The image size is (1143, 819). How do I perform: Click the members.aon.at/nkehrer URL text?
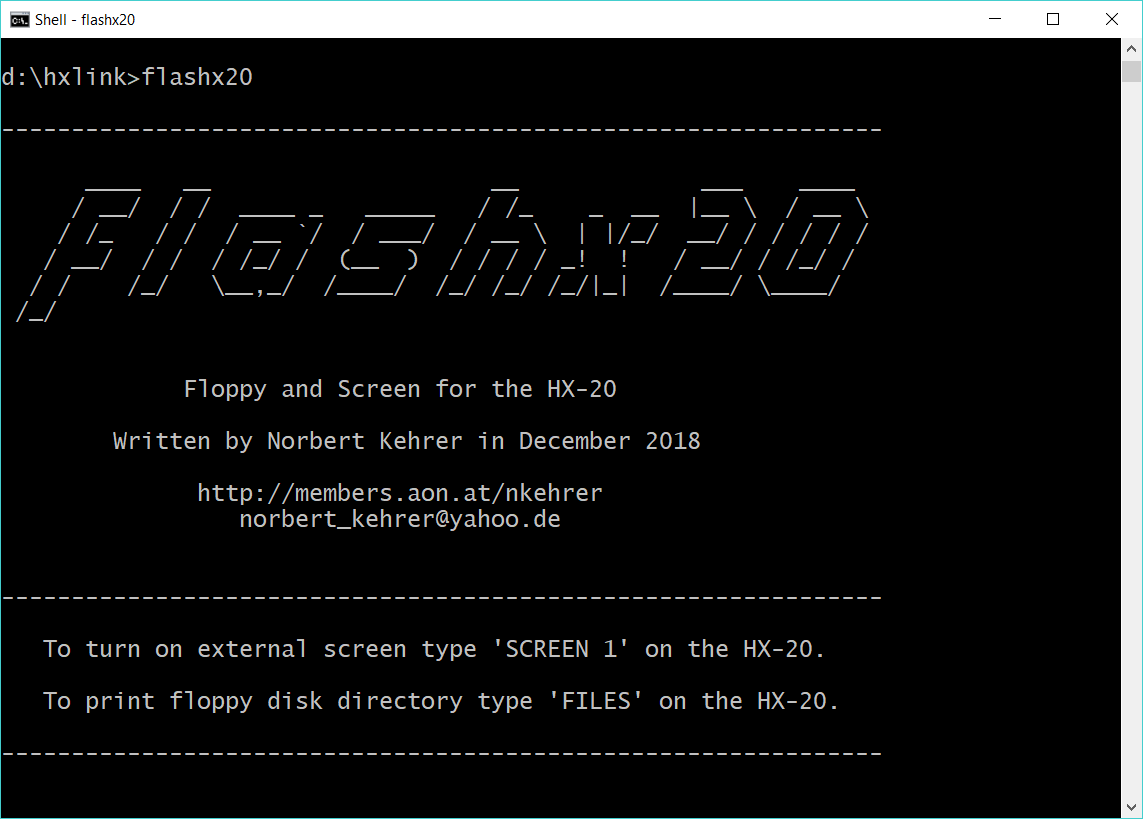pos(399,493)
